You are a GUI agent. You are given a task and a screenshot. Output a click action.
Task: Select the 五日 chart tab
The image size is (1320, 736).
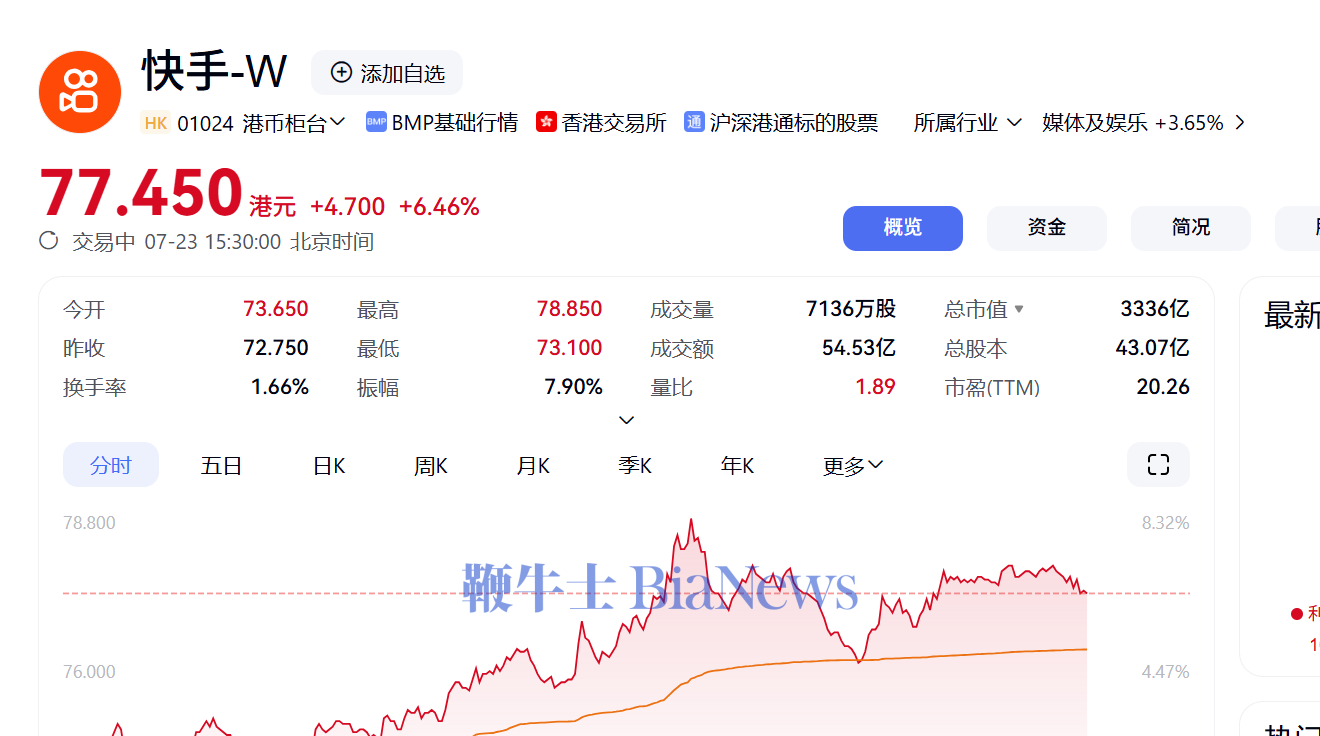[x=221, y=465]
